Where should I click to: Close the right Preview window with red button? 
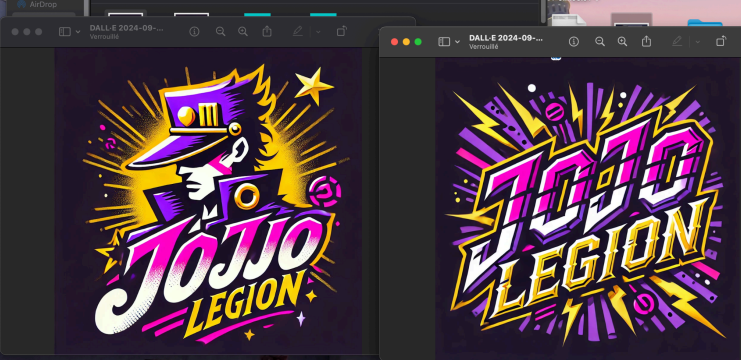point(394,42)
